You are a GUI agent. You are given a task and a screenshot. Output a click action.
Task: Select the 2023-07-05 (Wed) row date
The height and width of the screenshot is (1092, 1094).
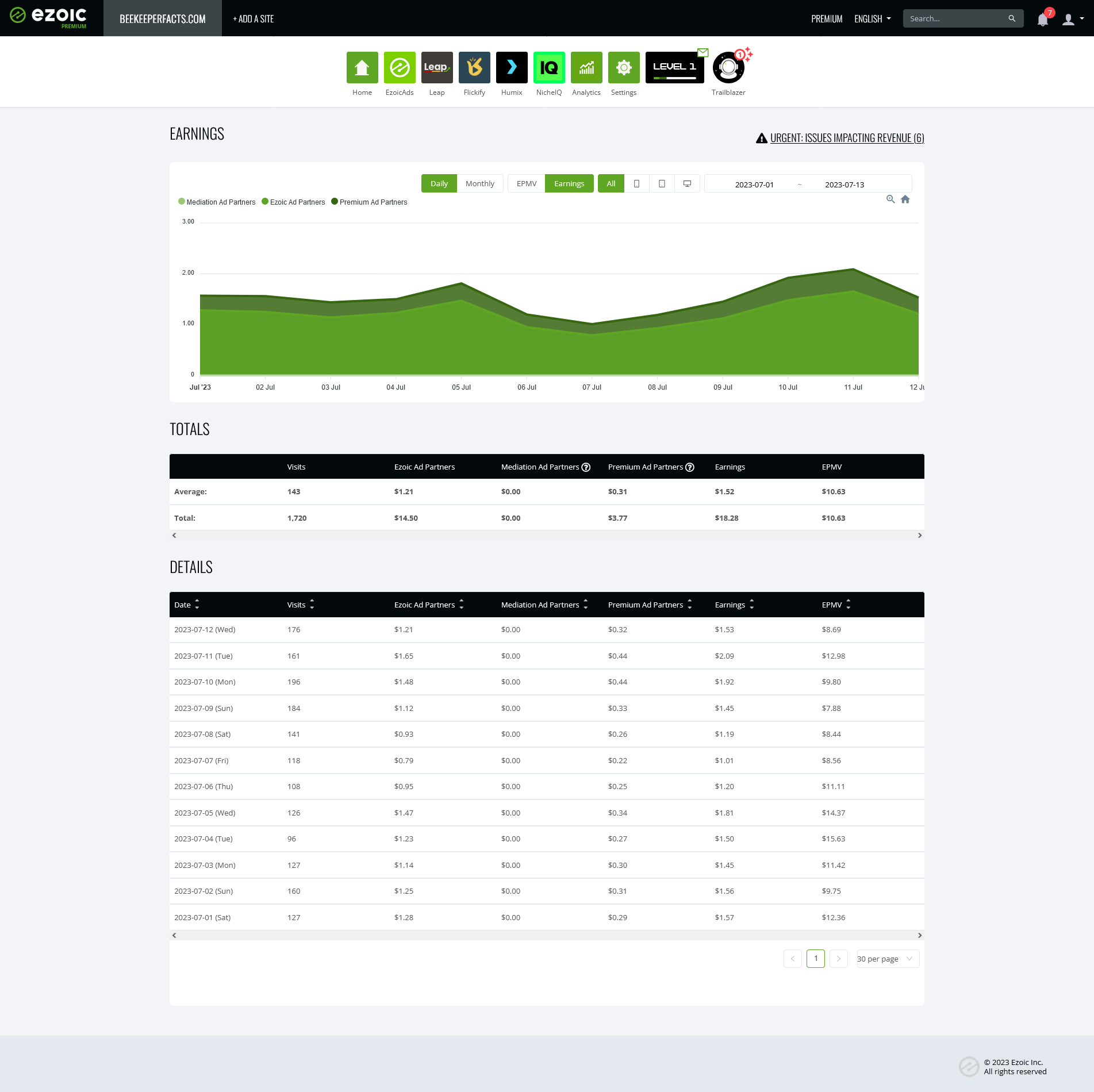[x=205, y=813]
